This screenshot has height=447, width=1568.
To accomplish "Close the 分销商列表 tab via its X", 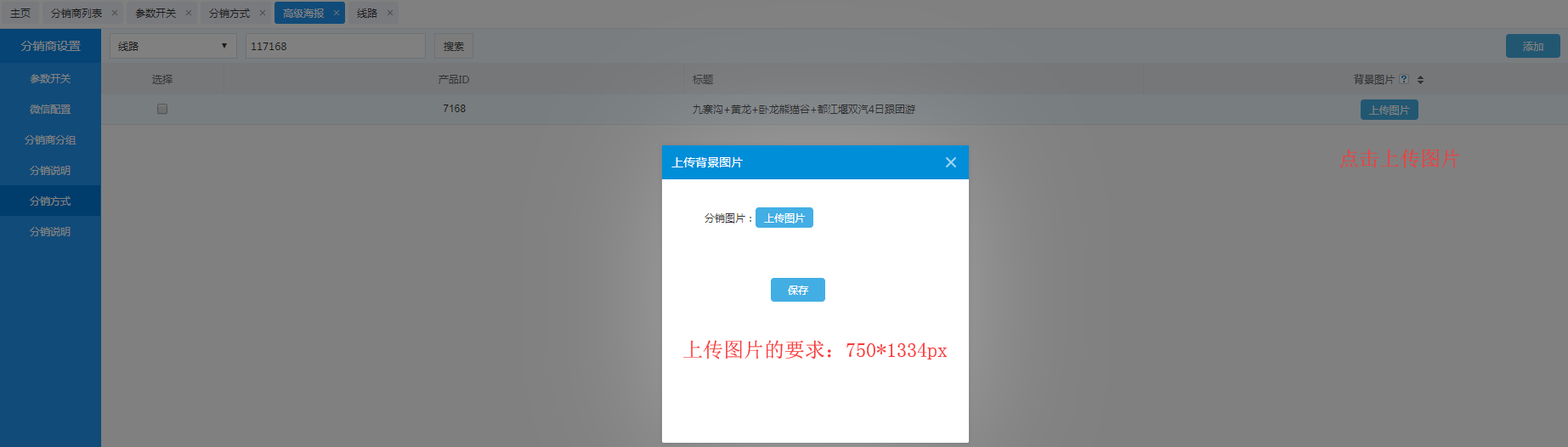I will coord(115,13).
